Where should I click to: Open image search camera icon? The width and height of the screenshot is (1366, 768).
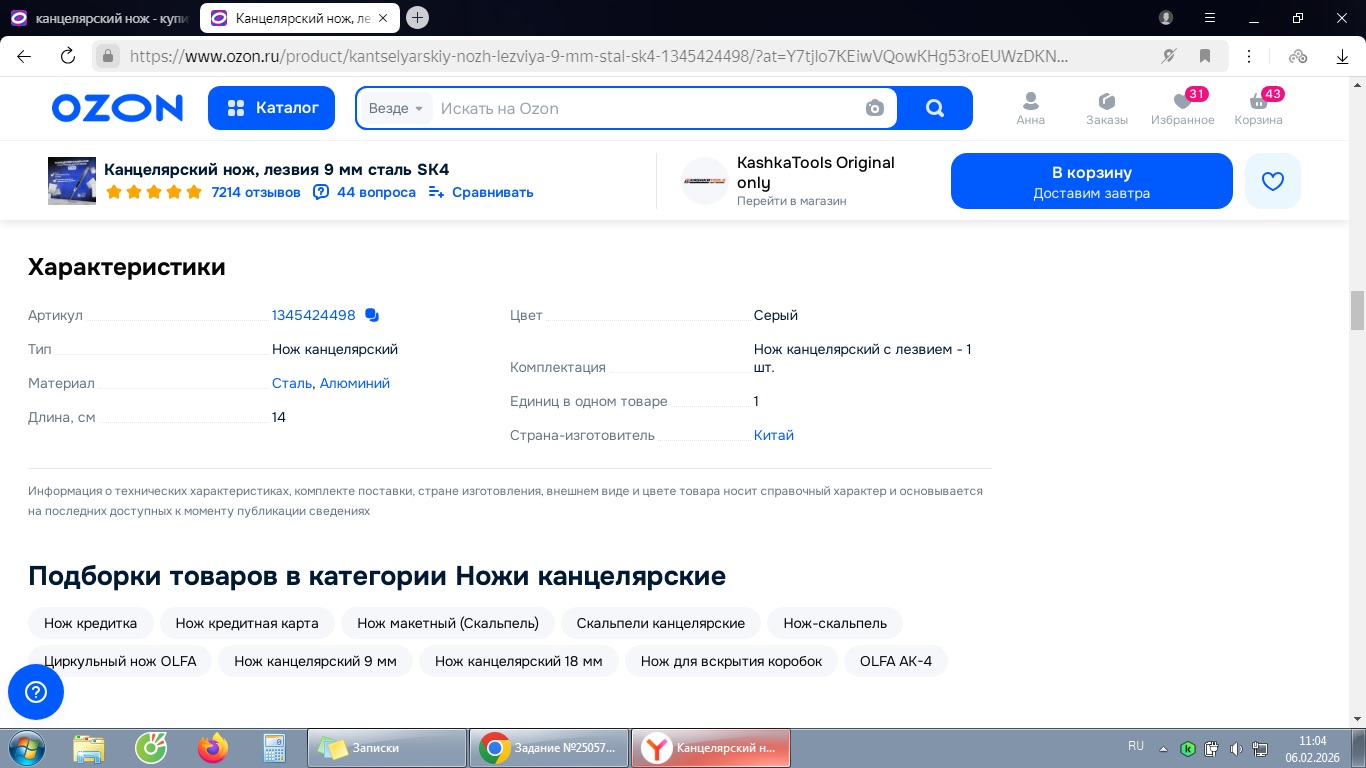point(875,108)
